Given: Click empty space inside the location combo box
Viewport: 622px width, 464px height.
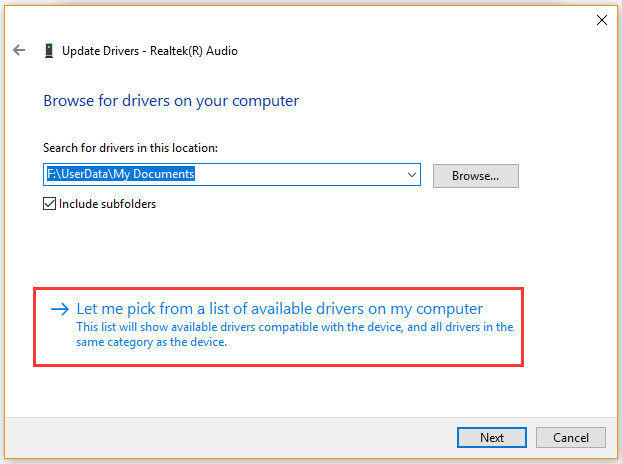Looking at the screenshot, I should (298, 174).
